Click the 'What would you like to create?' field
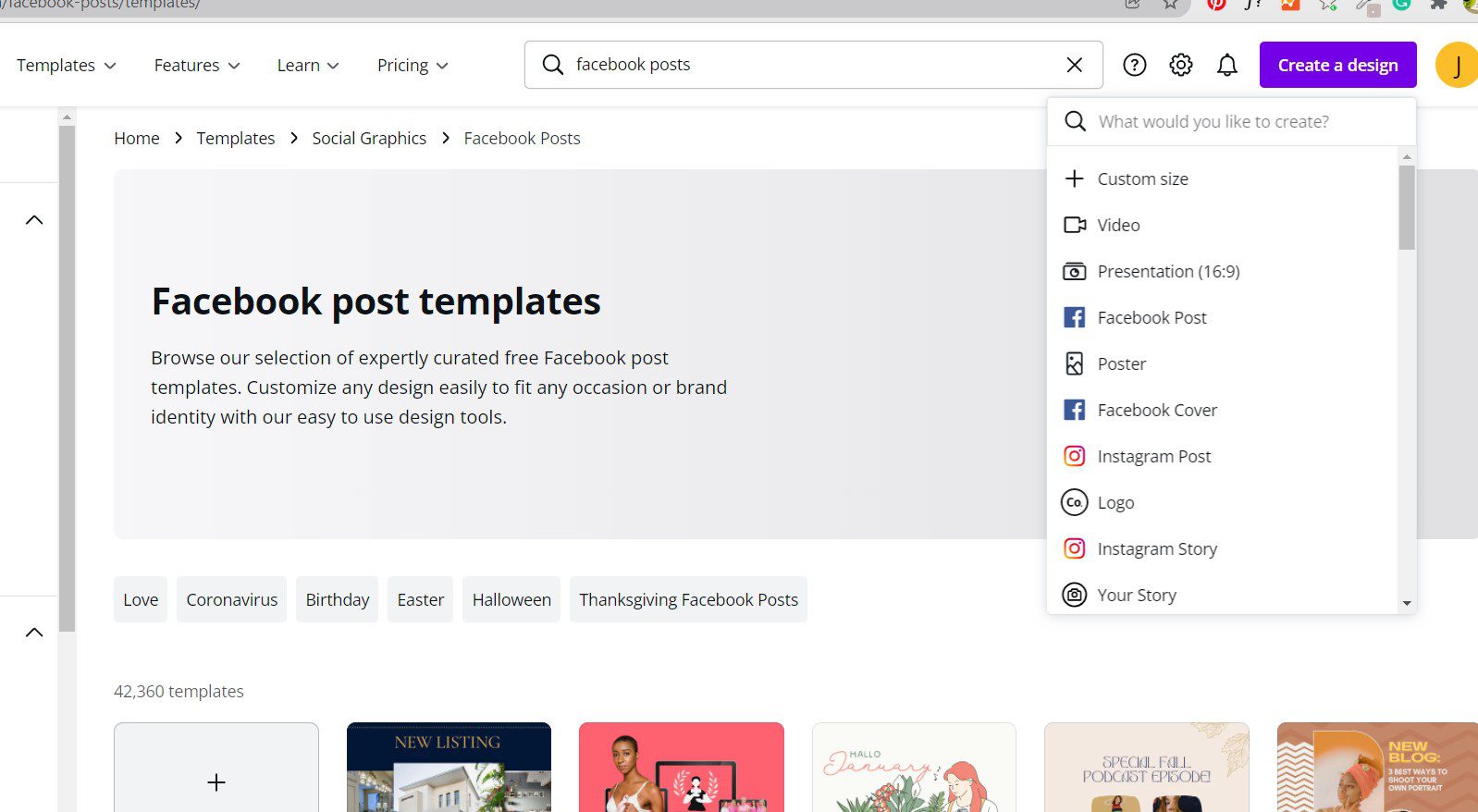 click(1232, 121)
